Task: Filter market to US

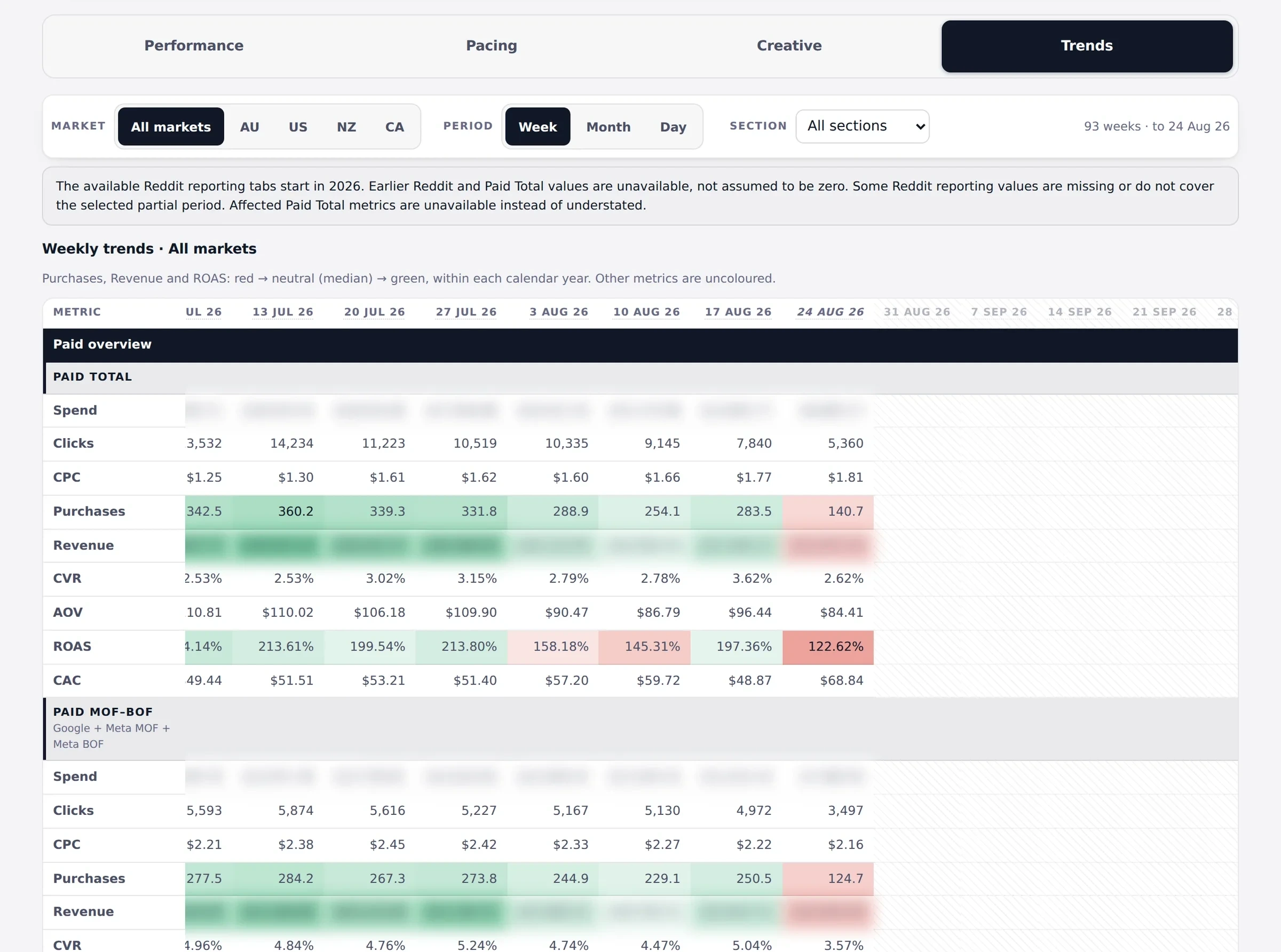Action: tap(298, 127)
